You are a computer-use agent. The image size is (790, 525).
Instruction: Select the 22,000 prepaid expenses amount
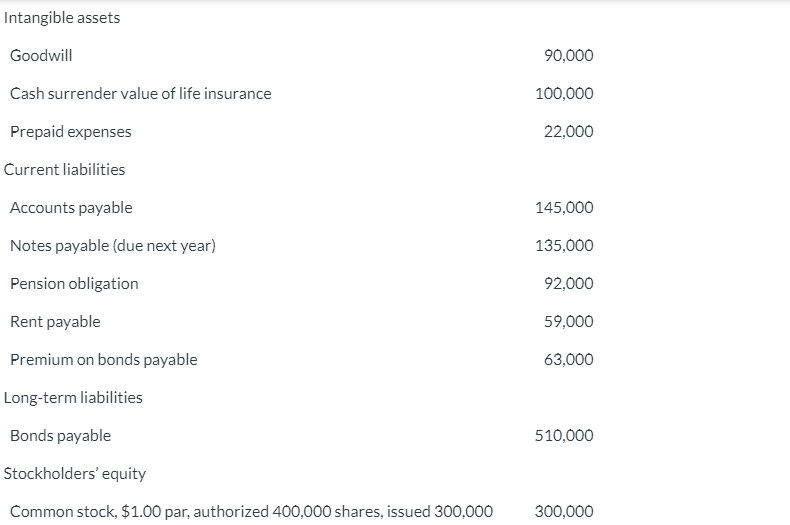(568, 131)
